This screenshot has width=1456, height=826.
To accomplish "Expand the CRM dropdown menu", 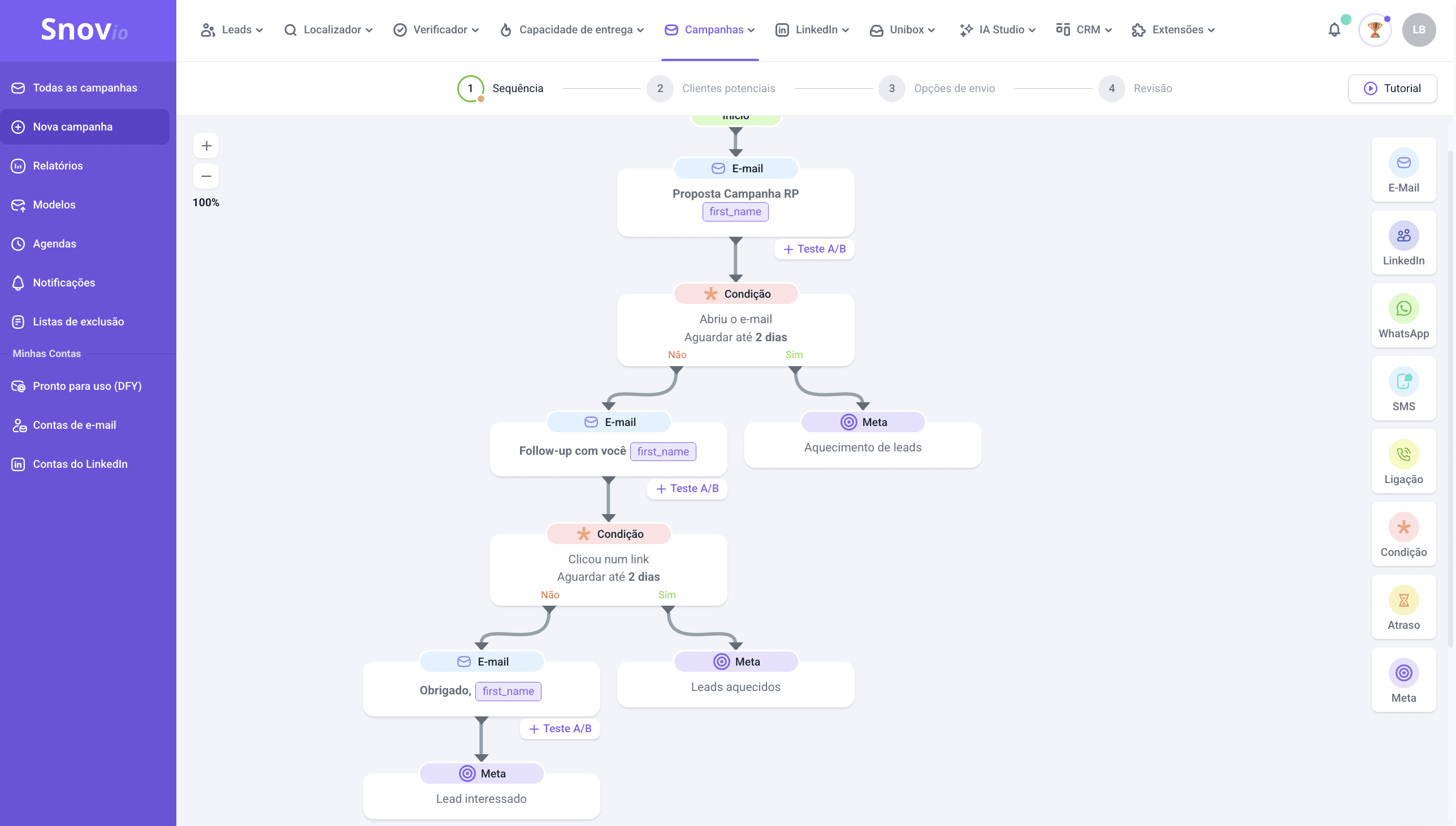I will pyautogui.click(x=1083, y=30).
